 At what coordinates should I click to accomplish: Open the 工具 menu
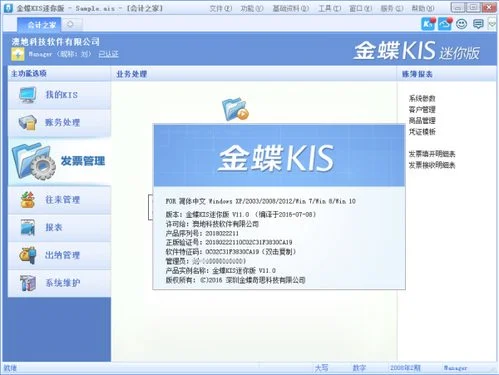pos(330,8)
